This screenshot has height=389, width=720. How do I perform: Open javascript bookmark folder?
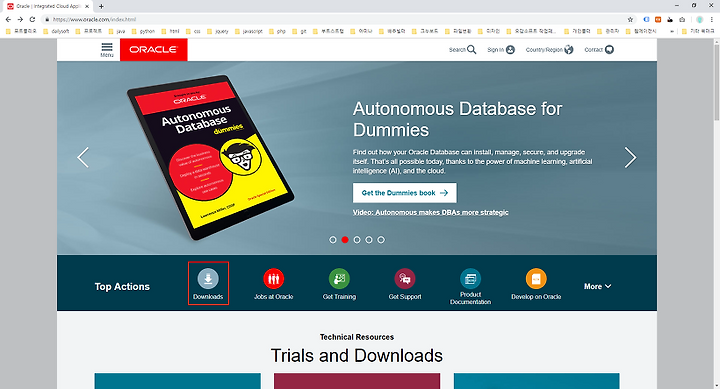(x=248, y=31)
